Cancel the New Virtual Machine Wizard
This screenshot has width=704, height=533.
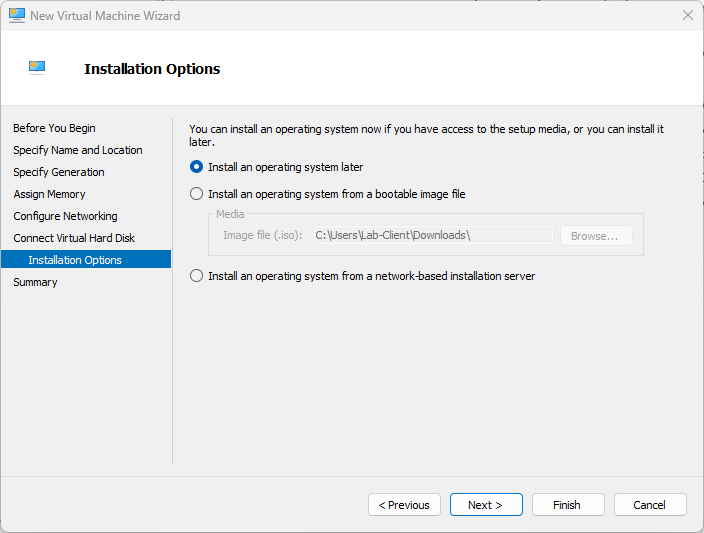pyautogui.click(x=649, y=505)
